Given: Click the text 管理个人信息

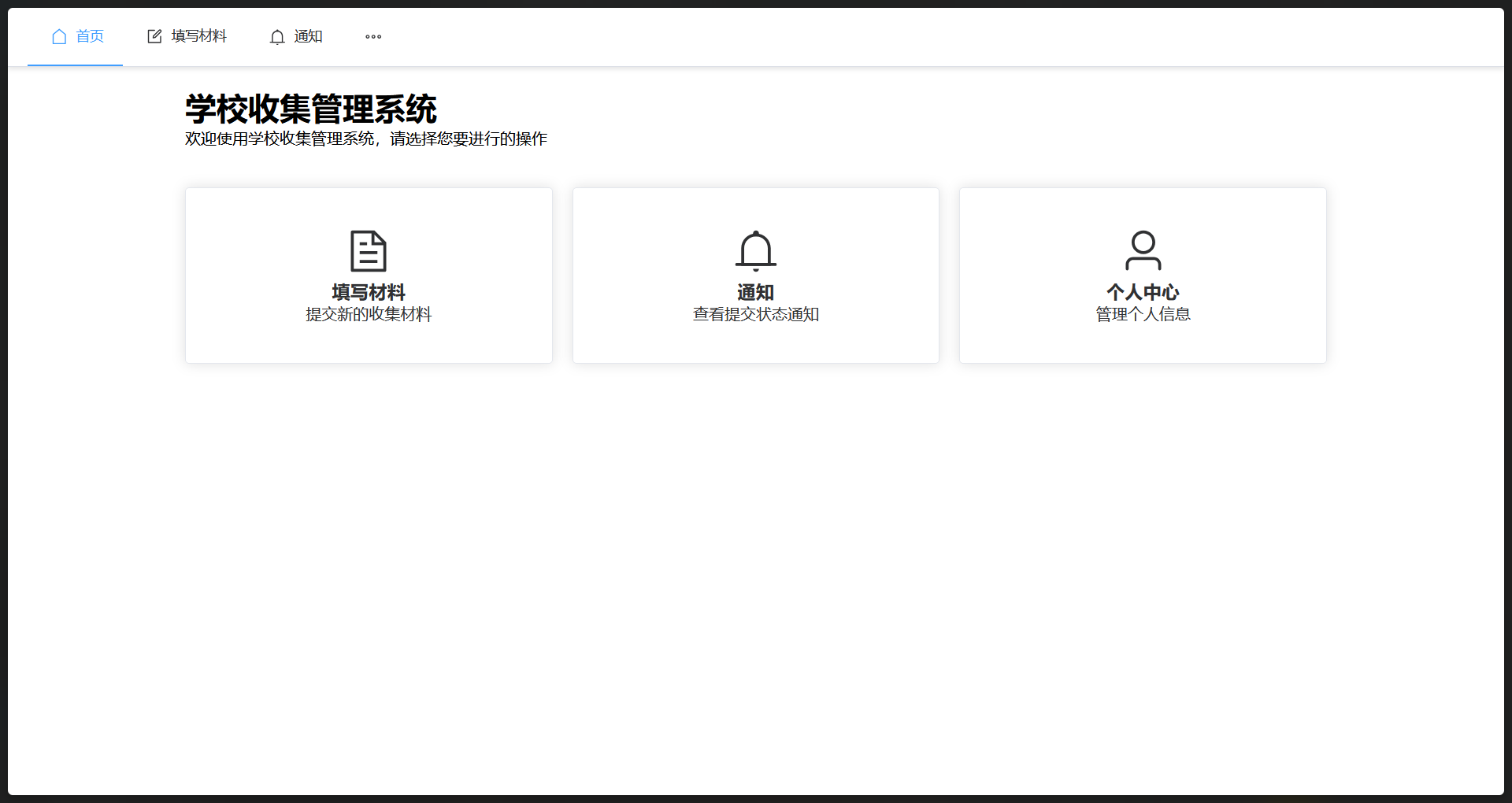Looking at the screenshot, I should click(x=1143, y=314).
